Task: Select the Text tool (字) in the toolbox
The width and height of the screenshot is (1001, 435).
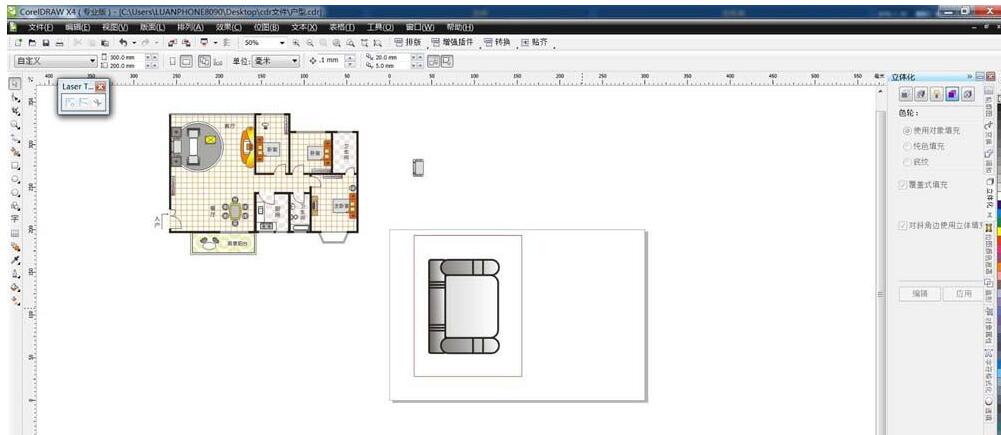Action: (15, 218)
